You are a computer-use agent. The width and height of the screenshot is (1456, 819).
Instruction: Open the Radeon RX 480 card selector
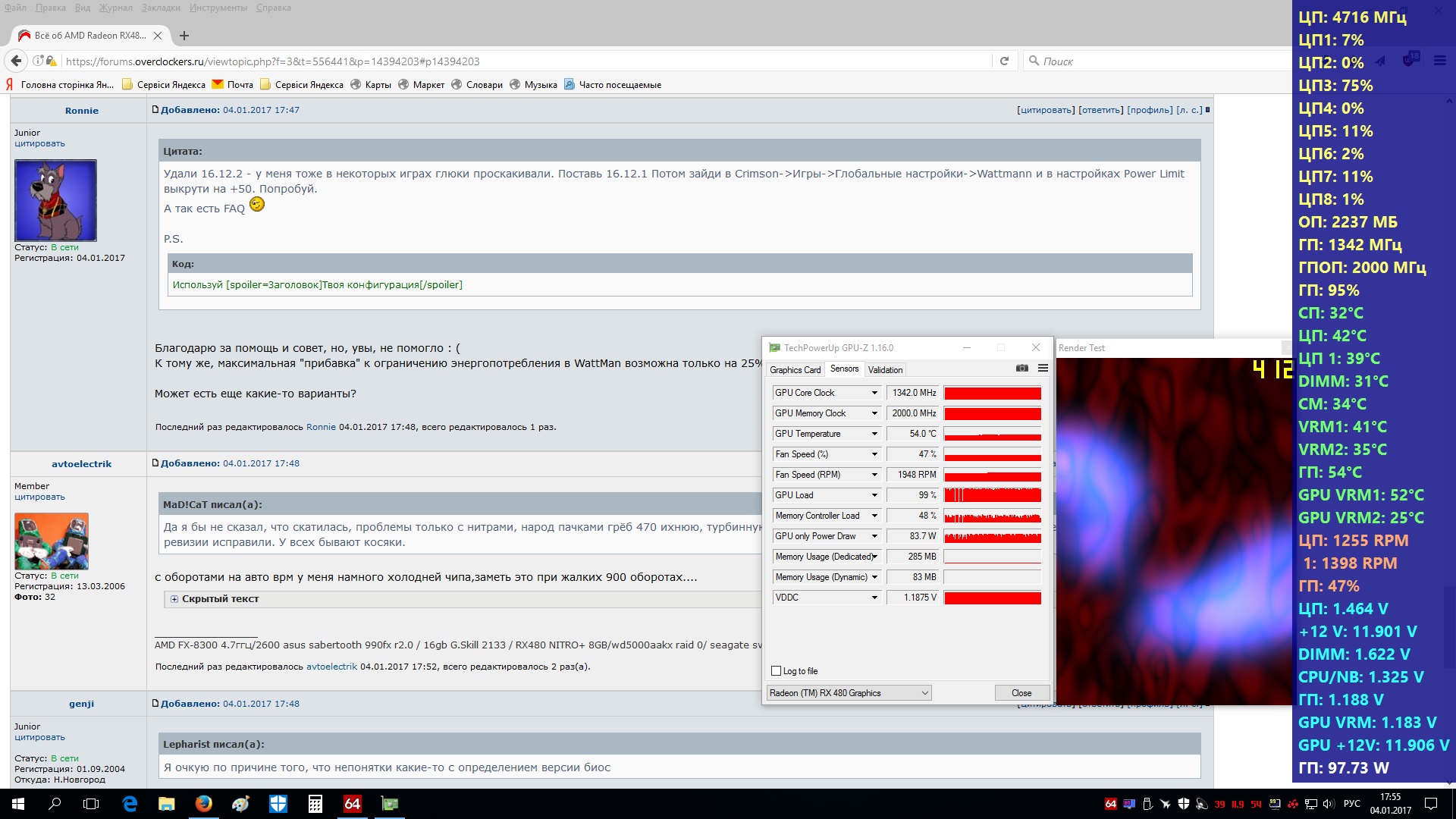point(848,693)
